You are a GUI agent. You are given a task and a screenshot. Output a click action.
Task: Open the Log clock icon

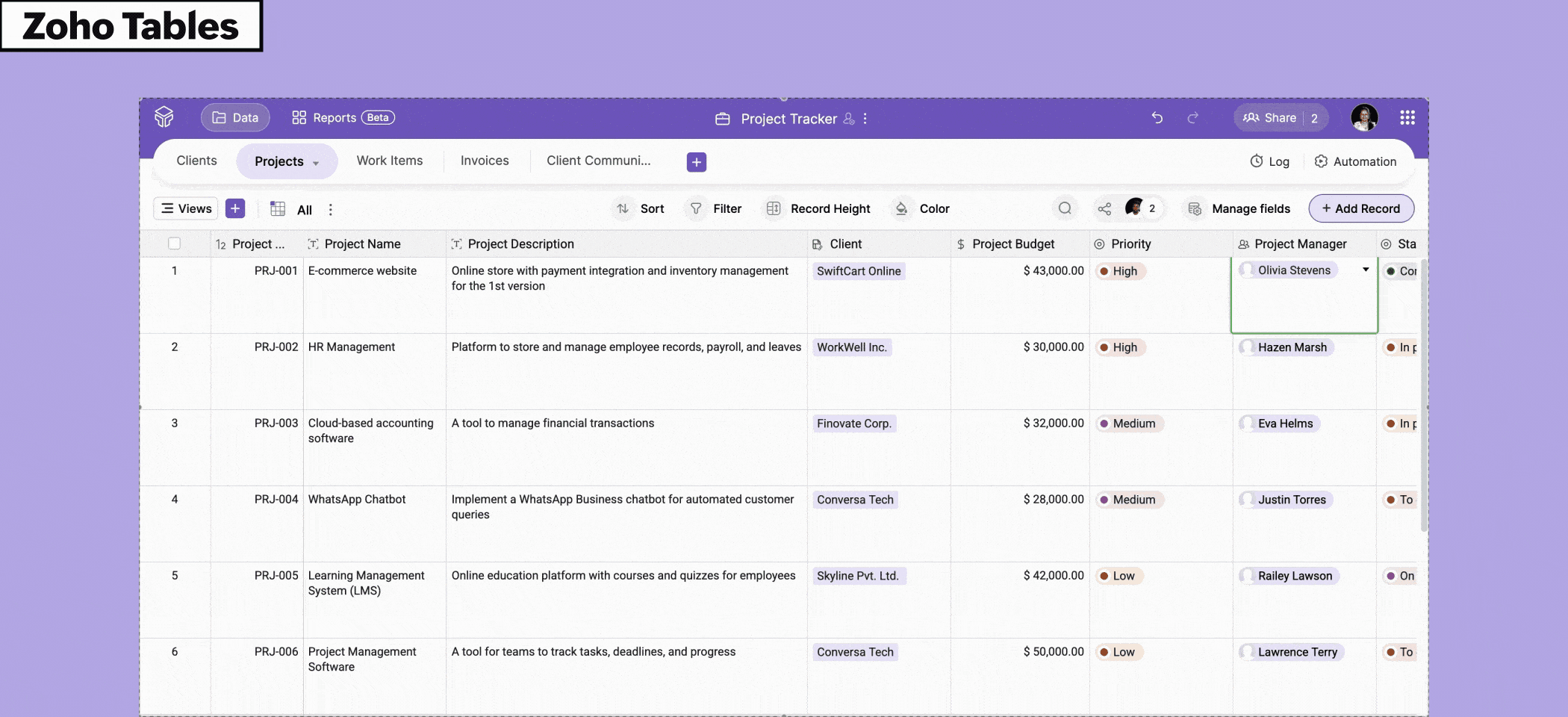tap(1257, 161)
